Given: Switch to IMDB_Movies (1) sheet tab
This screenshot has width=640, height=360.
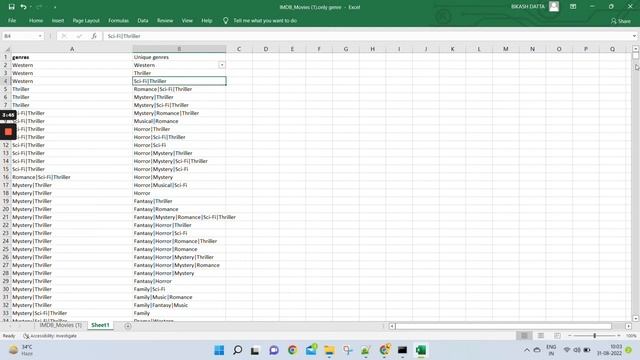Looking at the screenshot, I should [60, 325].
